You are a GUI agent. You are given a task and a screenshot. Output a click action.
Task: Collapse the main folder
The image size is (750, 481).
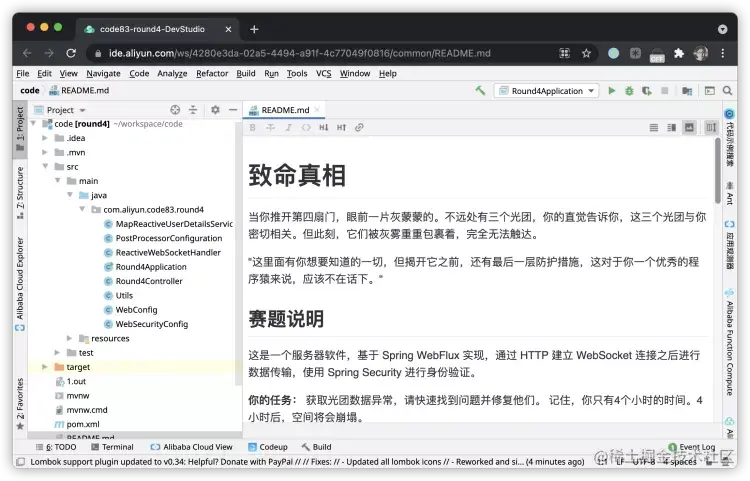(57, 181)
